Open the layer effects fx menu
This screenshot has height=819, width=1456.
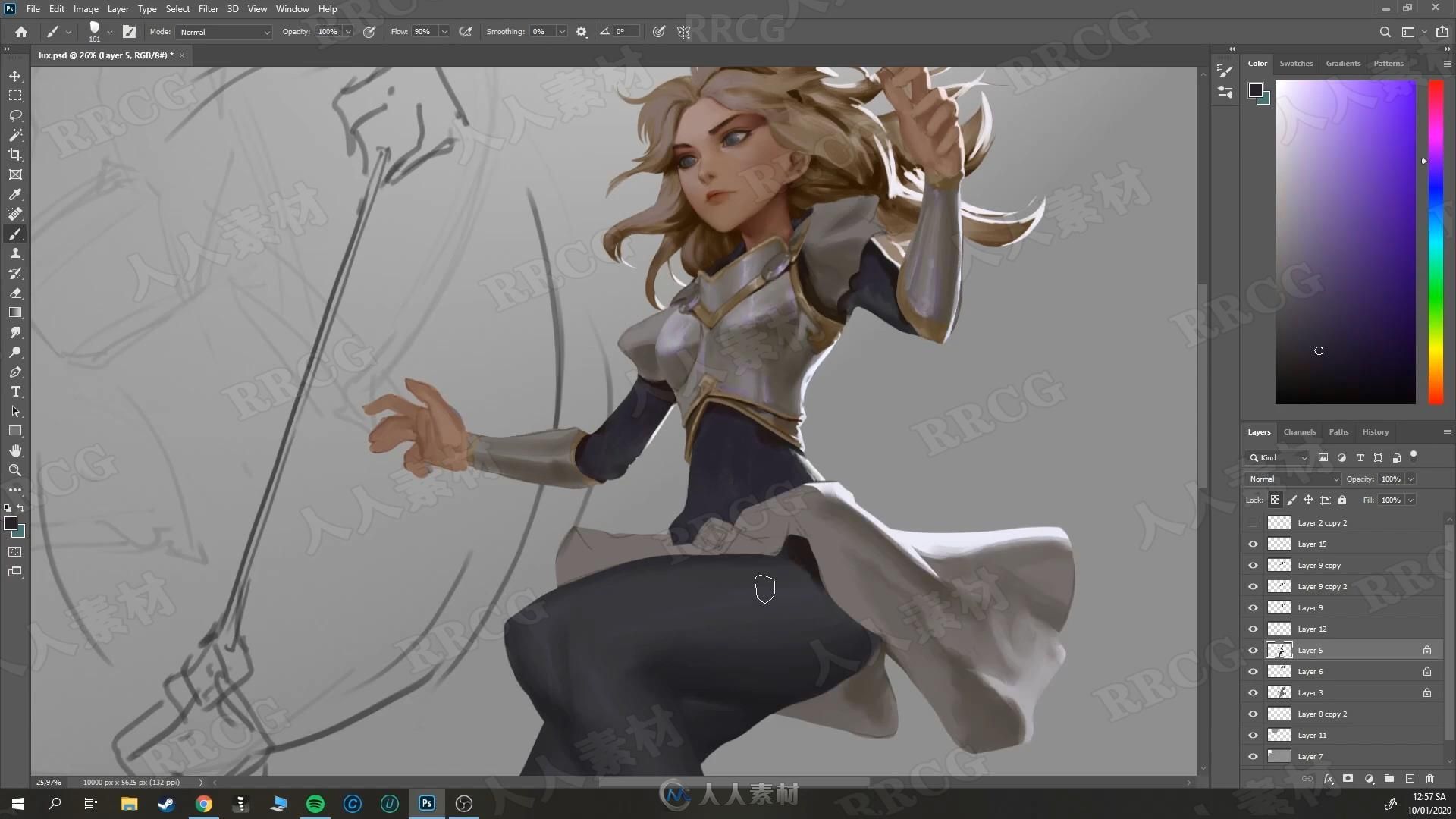click(x=1328, y=779)
